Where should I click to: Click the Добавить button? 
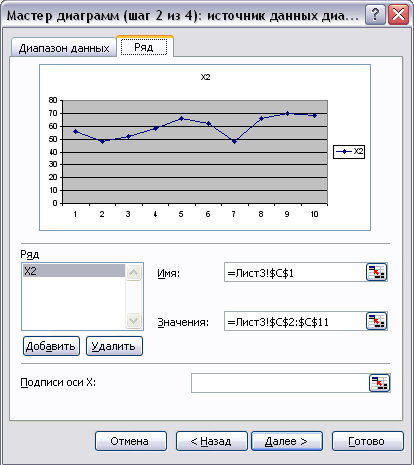[x=51, y=346]
